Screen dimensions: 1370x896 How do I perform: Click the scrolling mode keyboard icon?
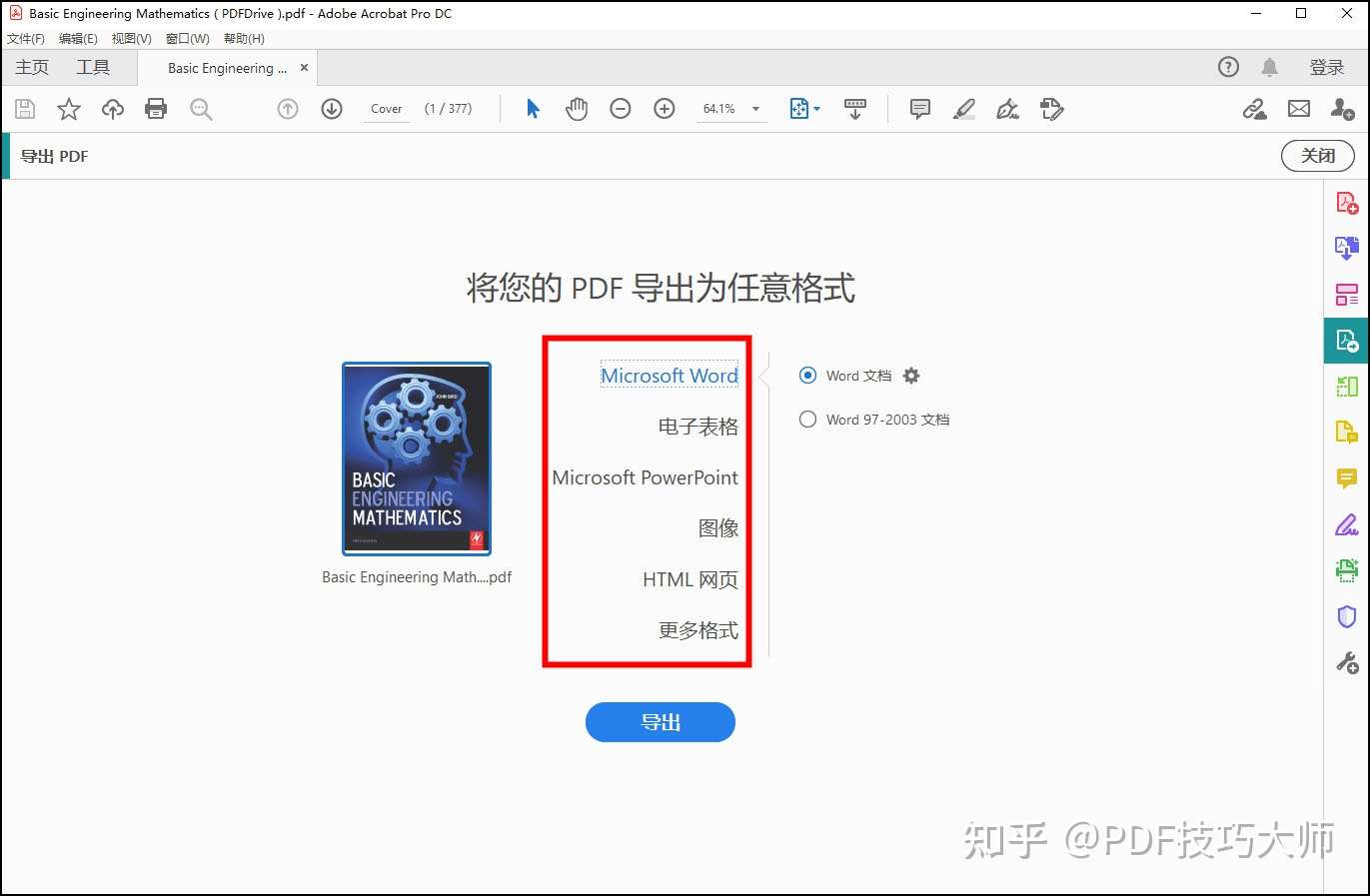point(855,109)
